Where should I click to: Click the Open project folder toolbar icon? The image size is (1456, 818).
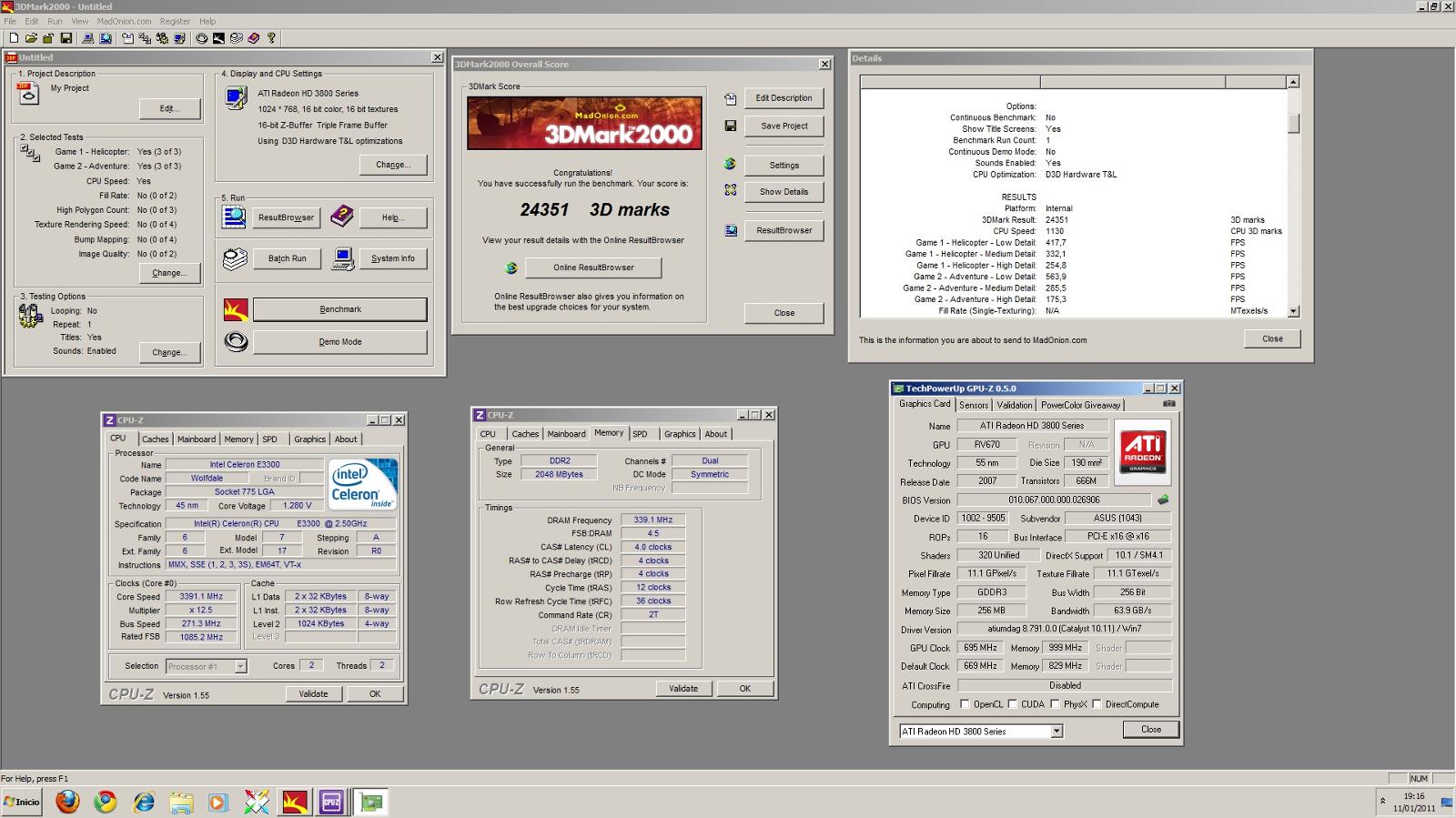[31, 38]
